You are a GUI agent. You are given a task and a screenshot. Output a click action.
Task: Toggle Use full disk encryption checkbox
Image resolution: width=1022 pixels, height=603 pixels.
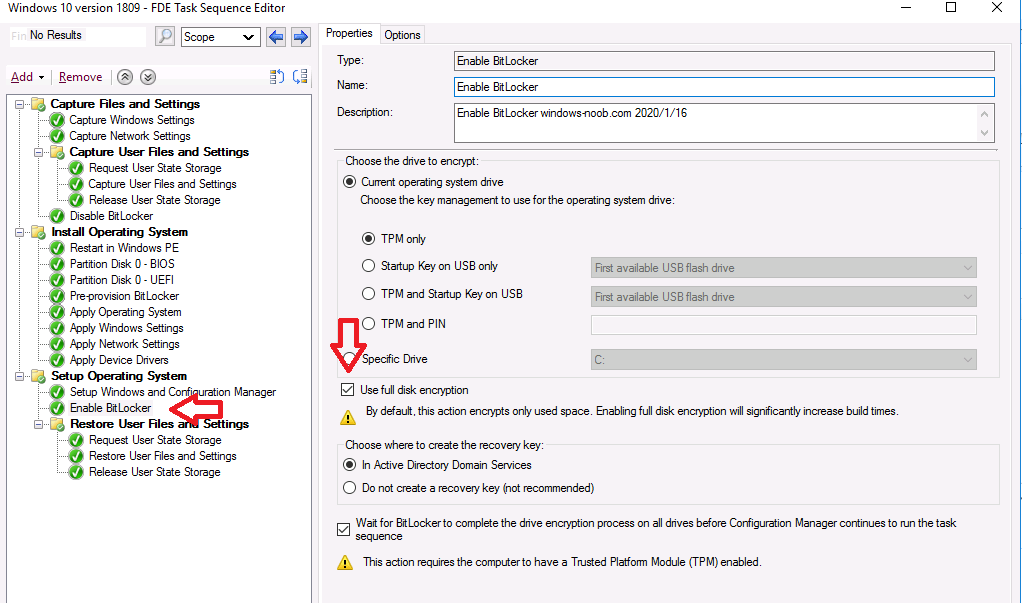click(347, 390)
